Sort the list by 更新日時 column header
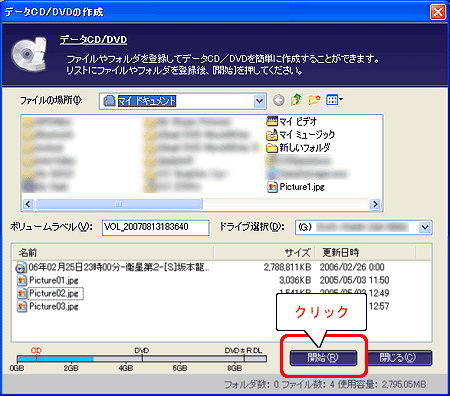 365,252
